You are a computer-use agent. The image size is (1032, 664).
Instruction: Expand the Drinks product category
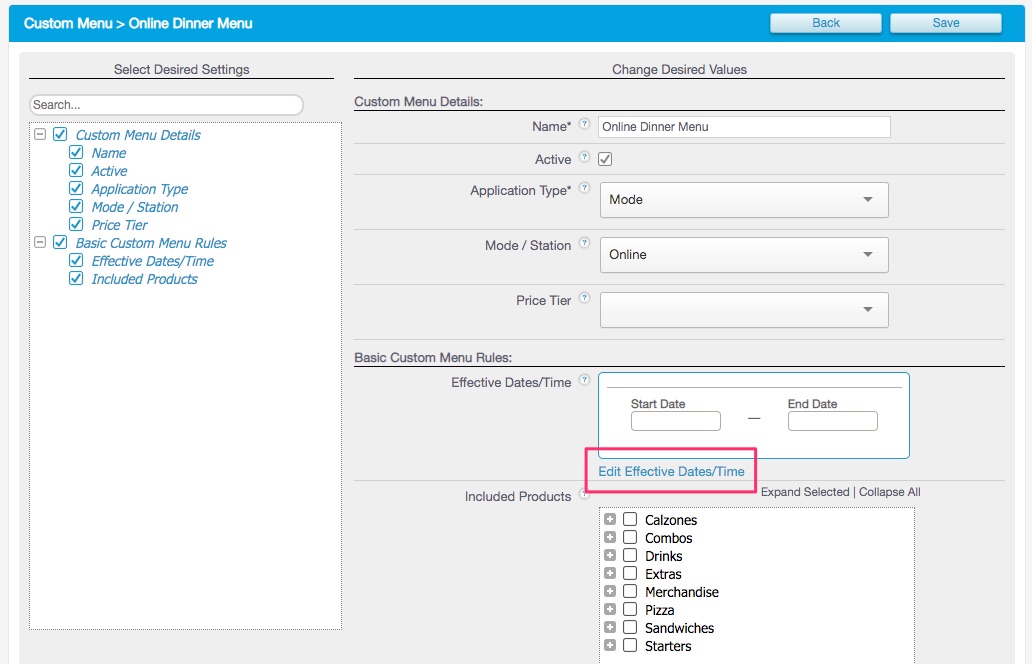611,555
